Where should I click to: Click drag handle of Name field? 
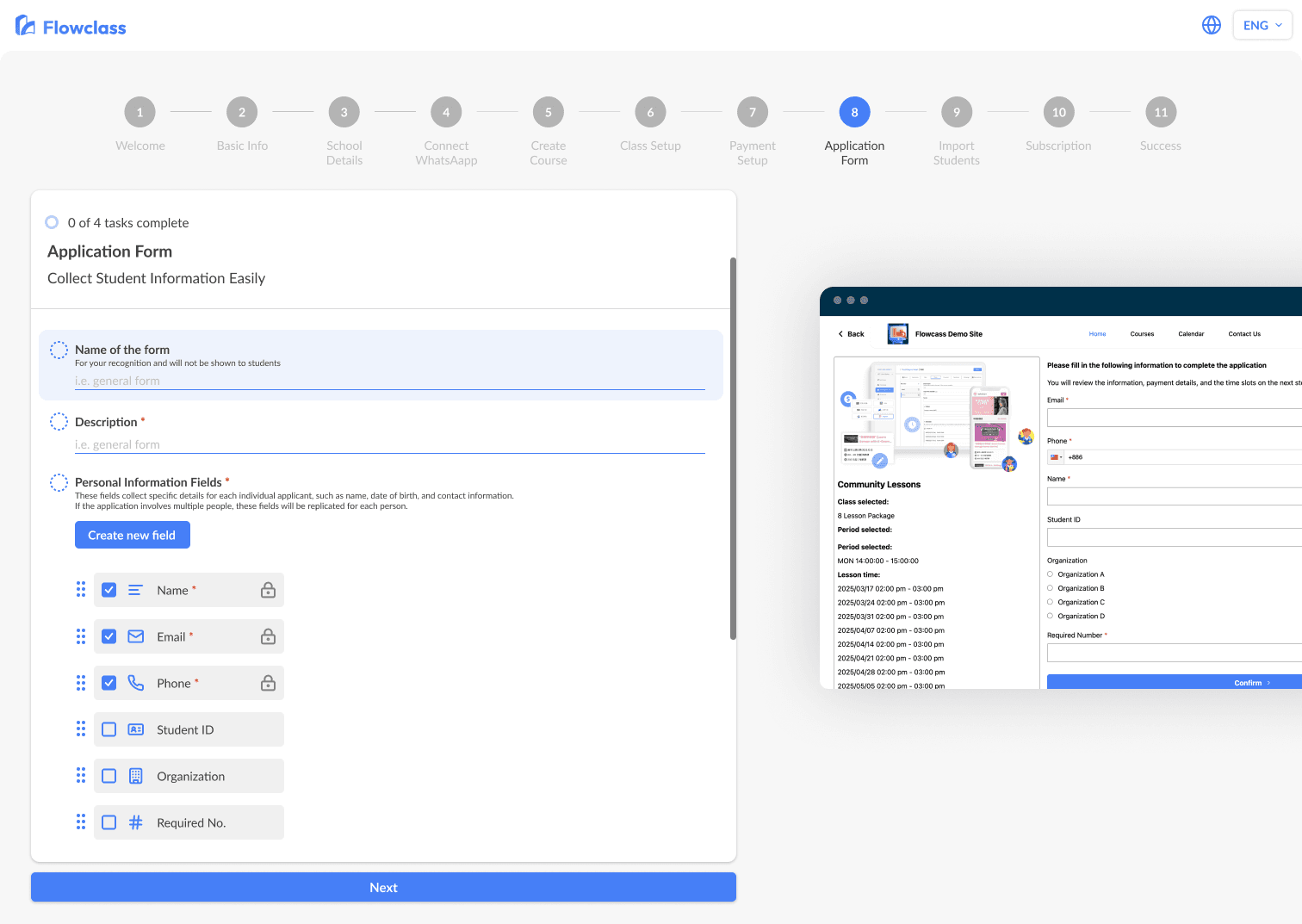(x=81, y=589)
